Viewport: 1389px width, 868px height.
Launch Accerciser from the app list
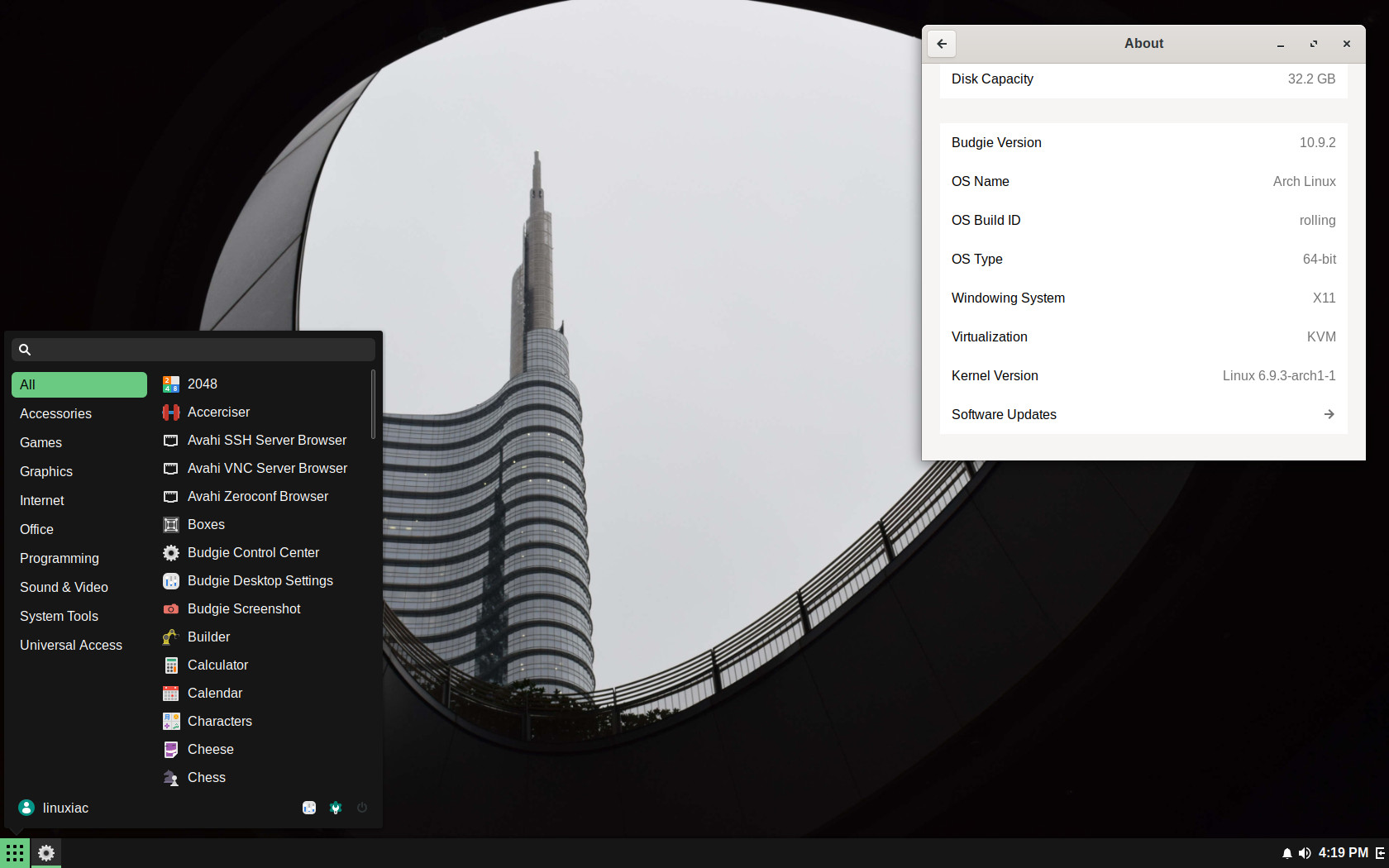pyautogui.click(x=171, y=413)
